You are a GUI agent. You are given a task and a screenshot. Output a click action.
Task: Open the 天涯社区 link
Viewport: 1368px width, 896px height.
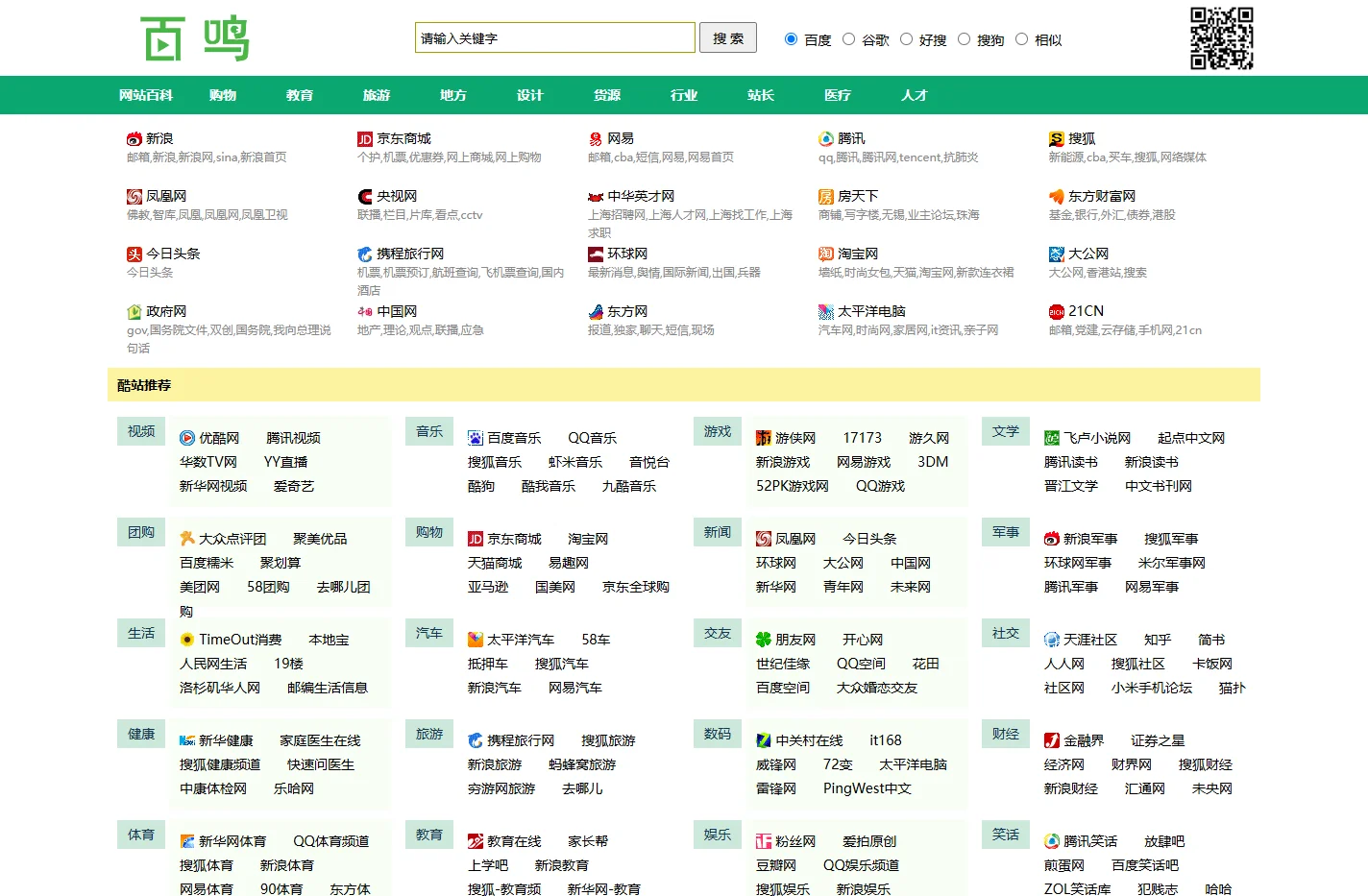(1090, 640)
